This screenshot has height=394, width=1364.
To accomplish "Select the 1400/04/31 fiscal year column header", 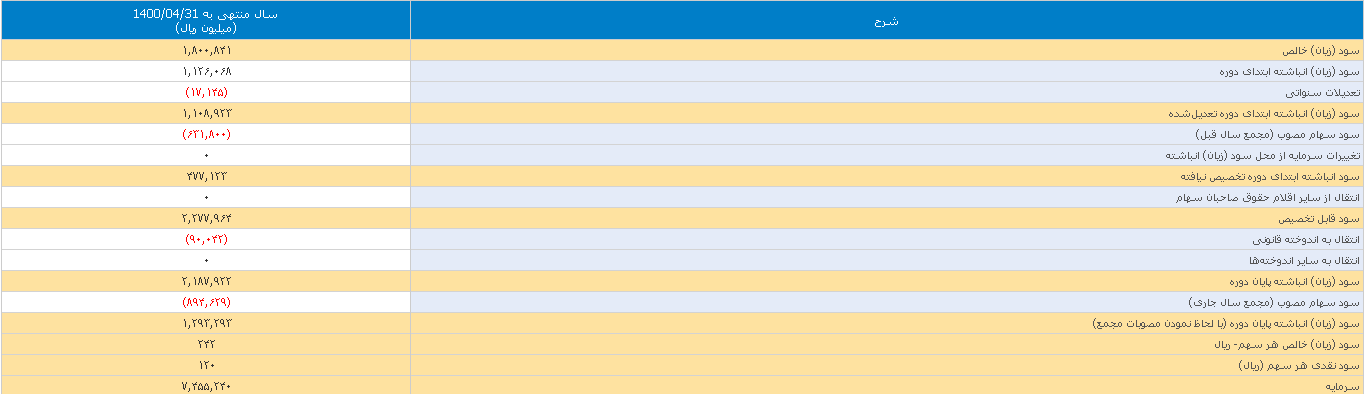I will pos(206,20).
